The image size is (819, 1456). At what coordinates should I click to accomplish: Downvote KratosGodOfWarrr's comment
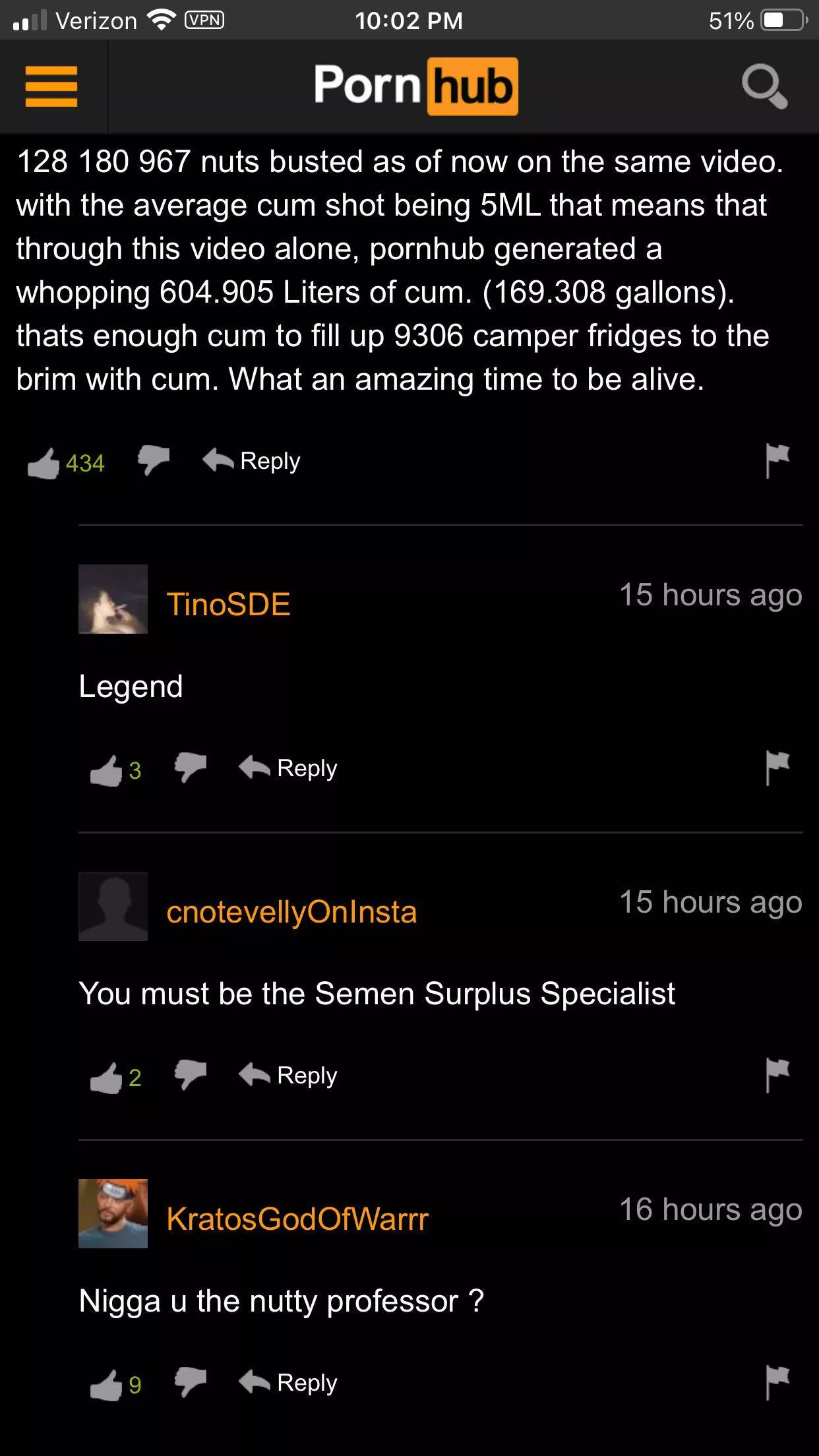tap(191, 1381)
